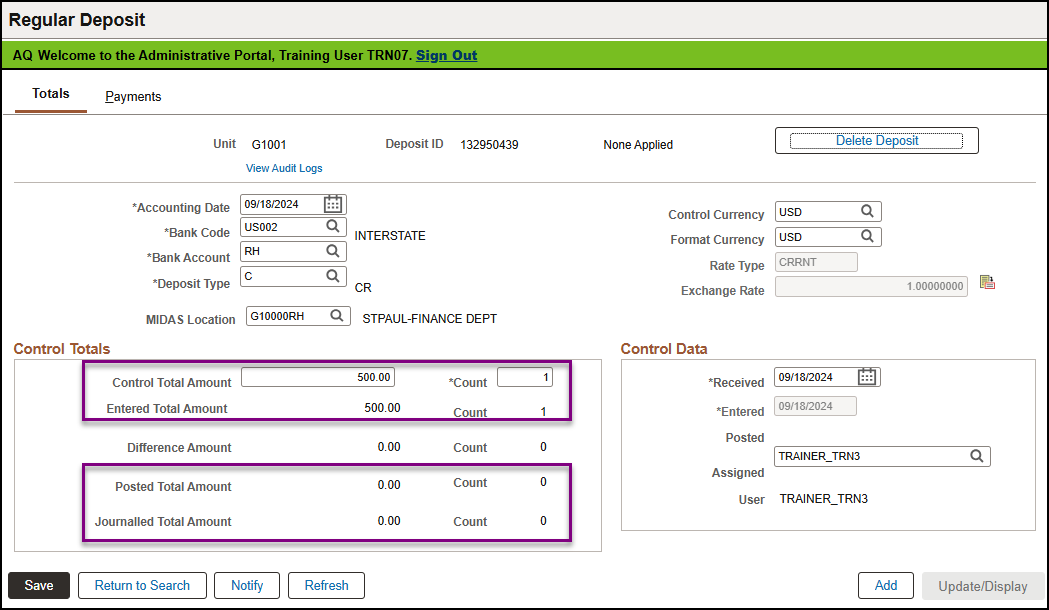Click the Bank Account lookup magnifier
The height and width of the screenshot is (610, 1049).
[332, 251]
